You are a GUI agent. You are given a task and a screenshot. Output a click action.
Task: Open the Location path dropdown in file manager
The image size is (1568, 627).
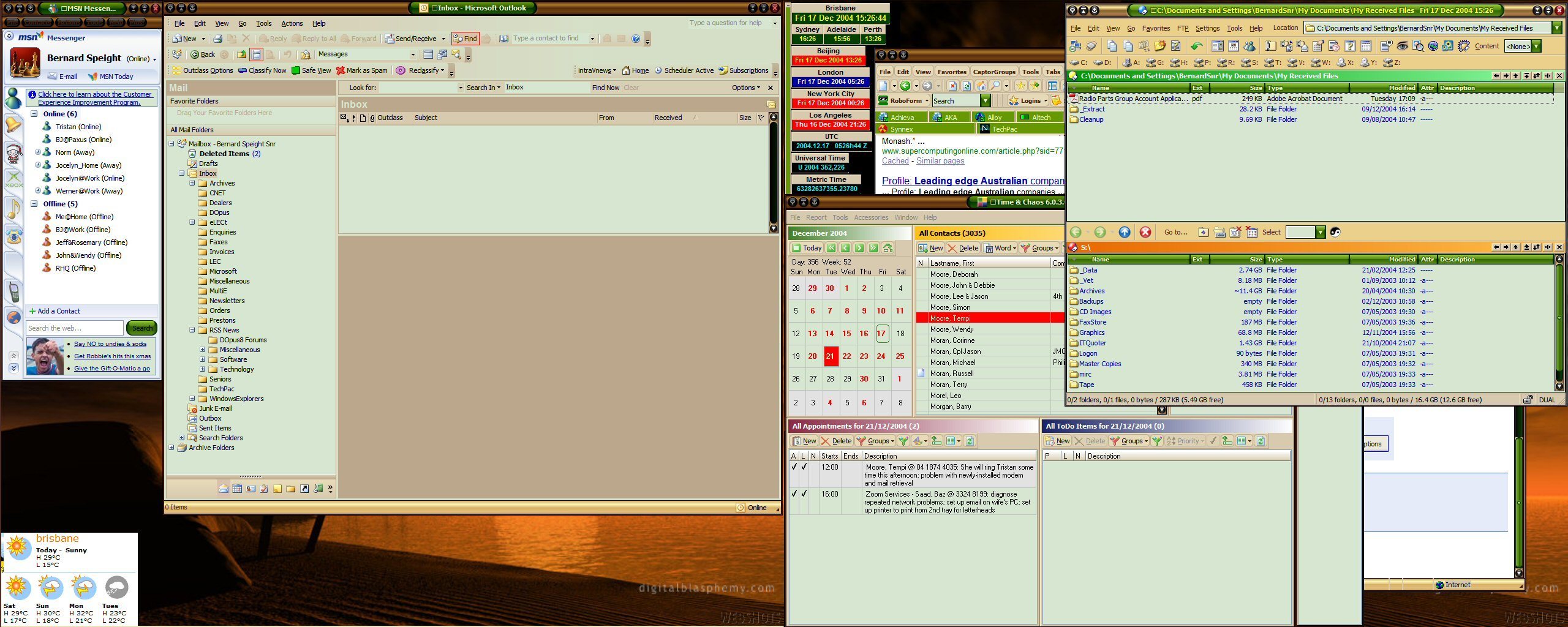pos(1556,28)
